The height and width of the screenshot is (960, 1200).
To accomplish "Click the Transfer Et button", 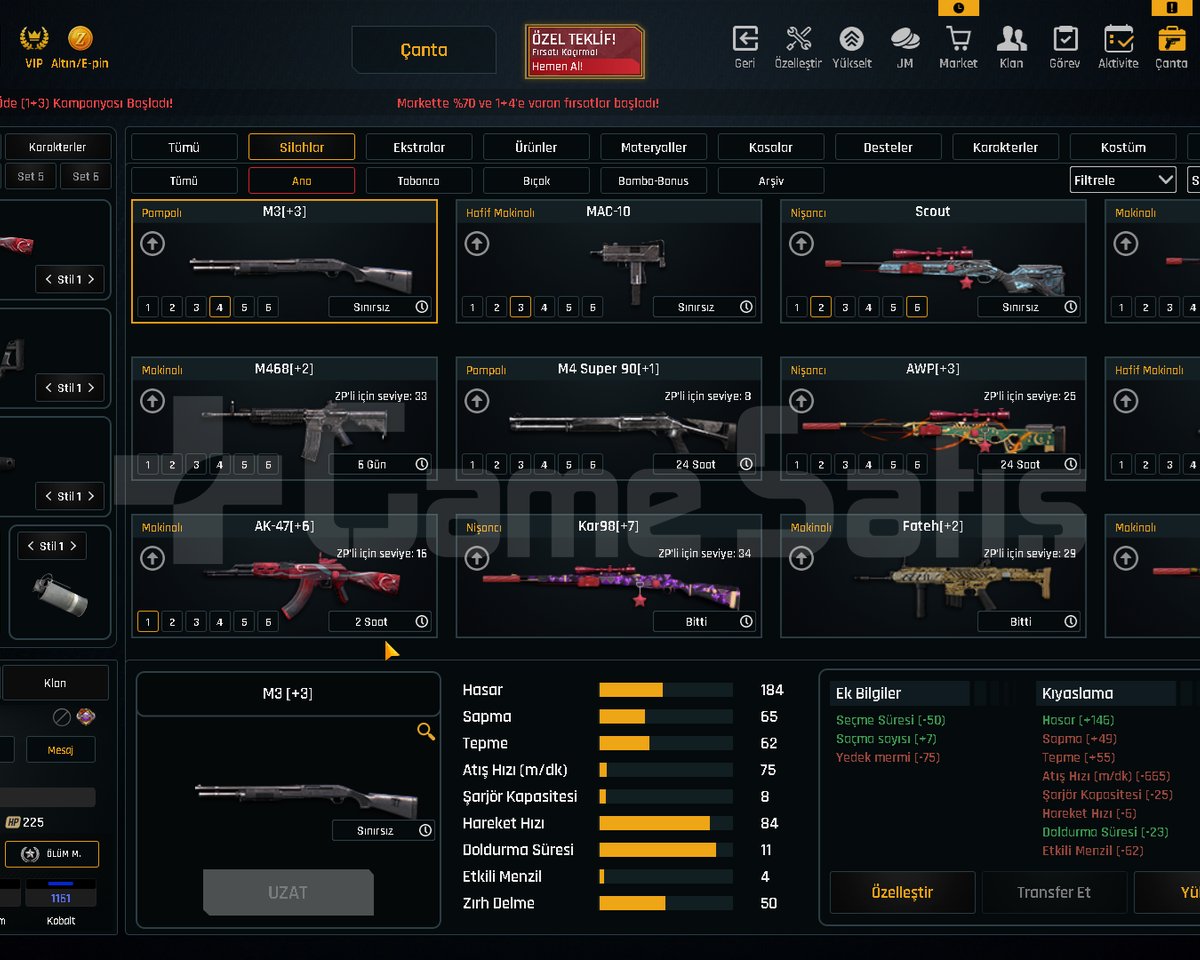I will tap(1054, 892).
